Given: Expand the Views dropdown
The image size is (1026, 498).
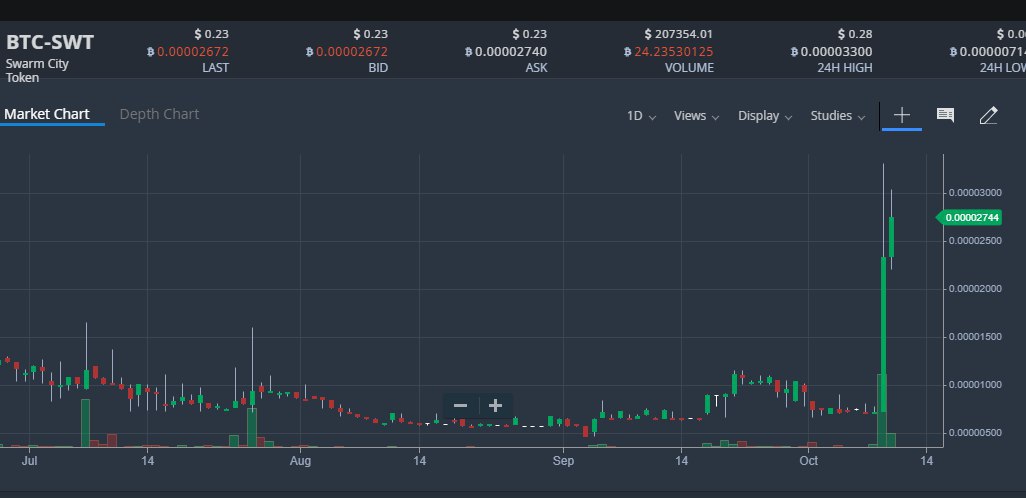Looking at the screenshot, I should (696, 116).
